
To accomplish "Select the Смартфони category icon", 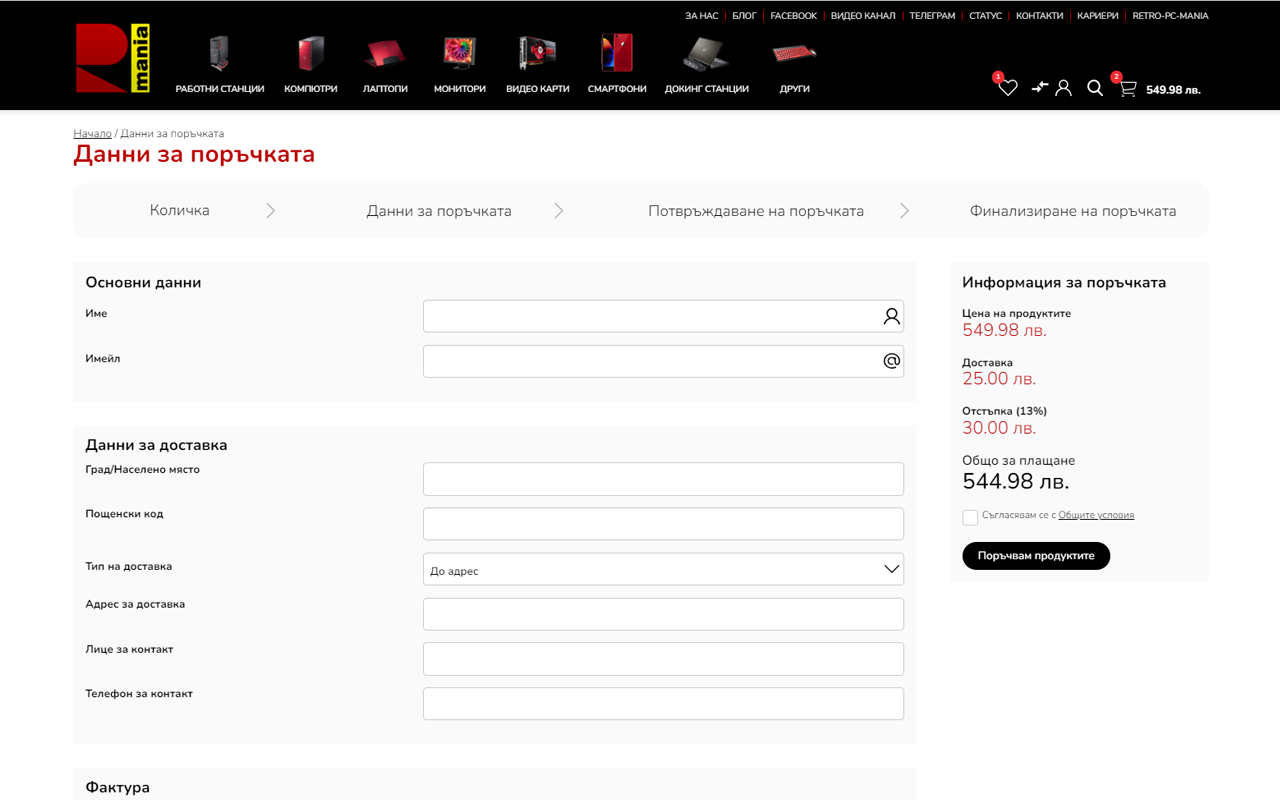I will pyautogui.click(x=617, y=54).
